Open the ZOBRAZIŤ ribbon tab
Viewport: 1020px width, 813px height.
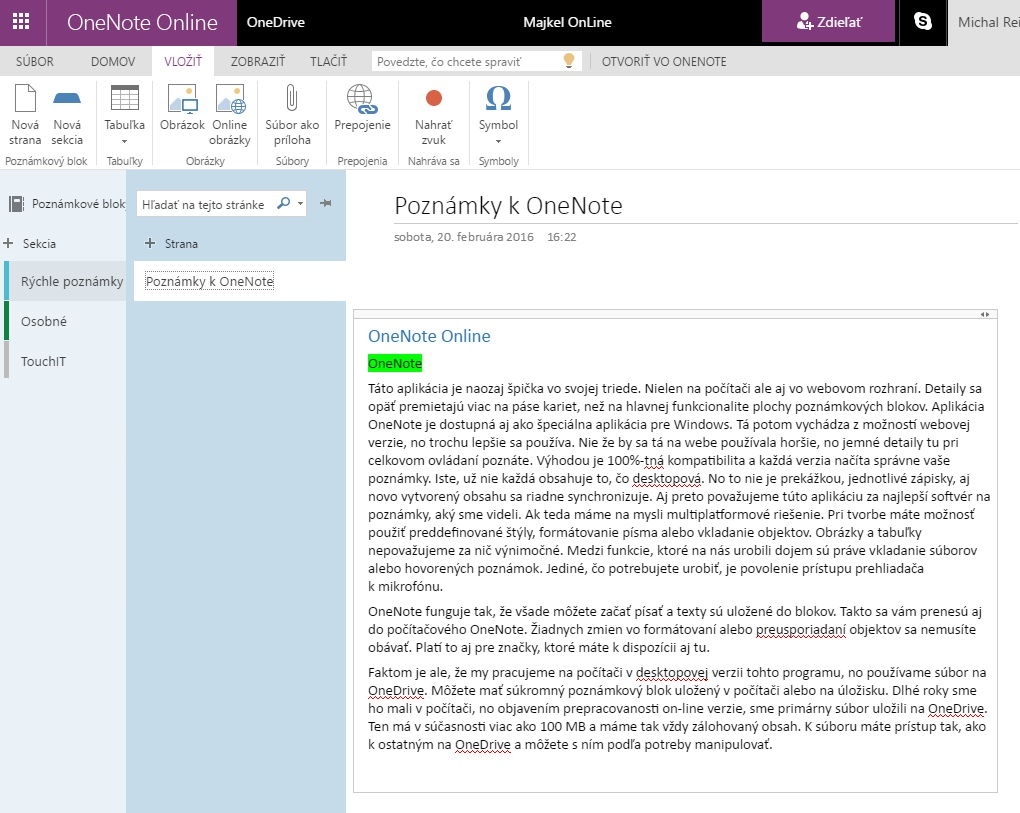coord(257,61)
